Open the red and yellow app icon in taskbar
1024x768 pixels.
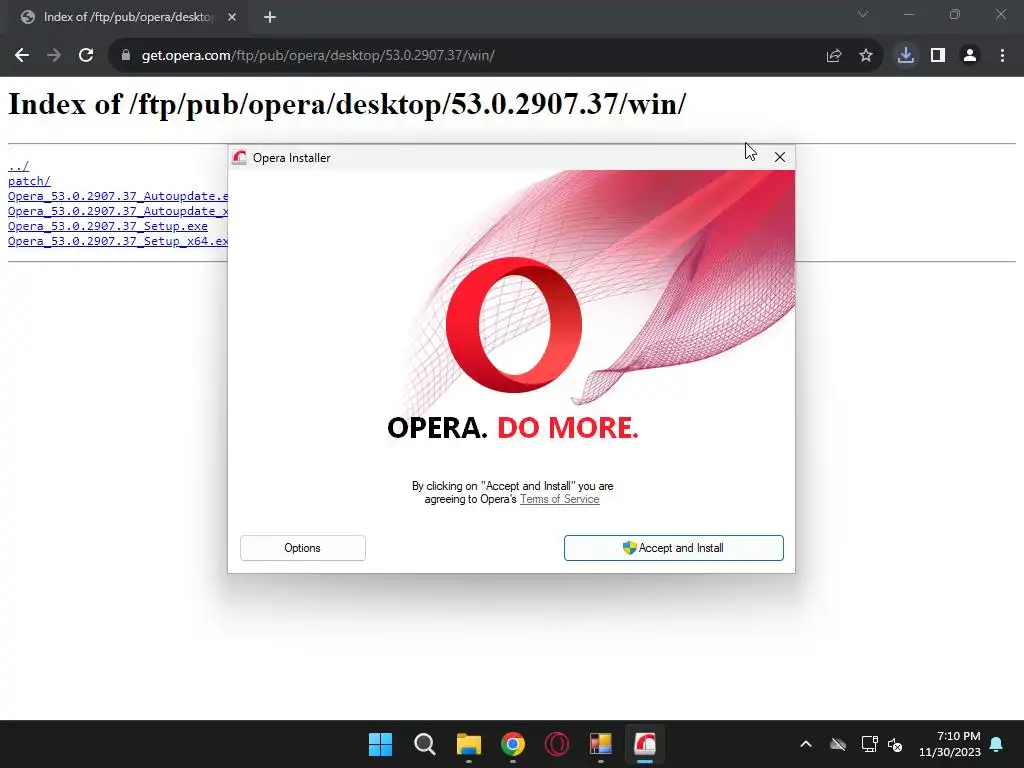click(x=601, y=744)
